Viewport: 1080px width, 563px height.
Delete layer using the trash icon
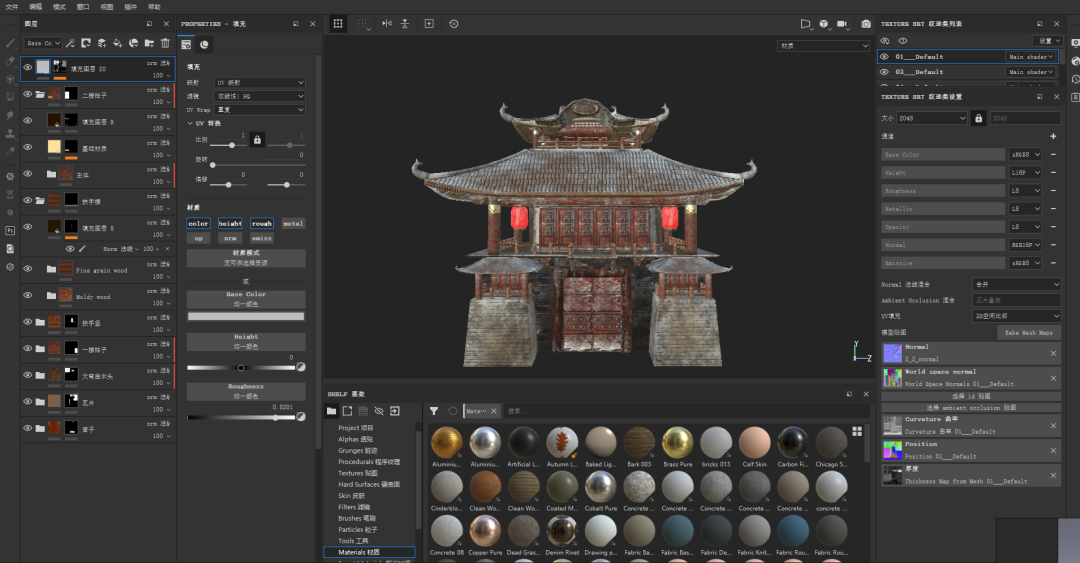click(x=165, y=43)
